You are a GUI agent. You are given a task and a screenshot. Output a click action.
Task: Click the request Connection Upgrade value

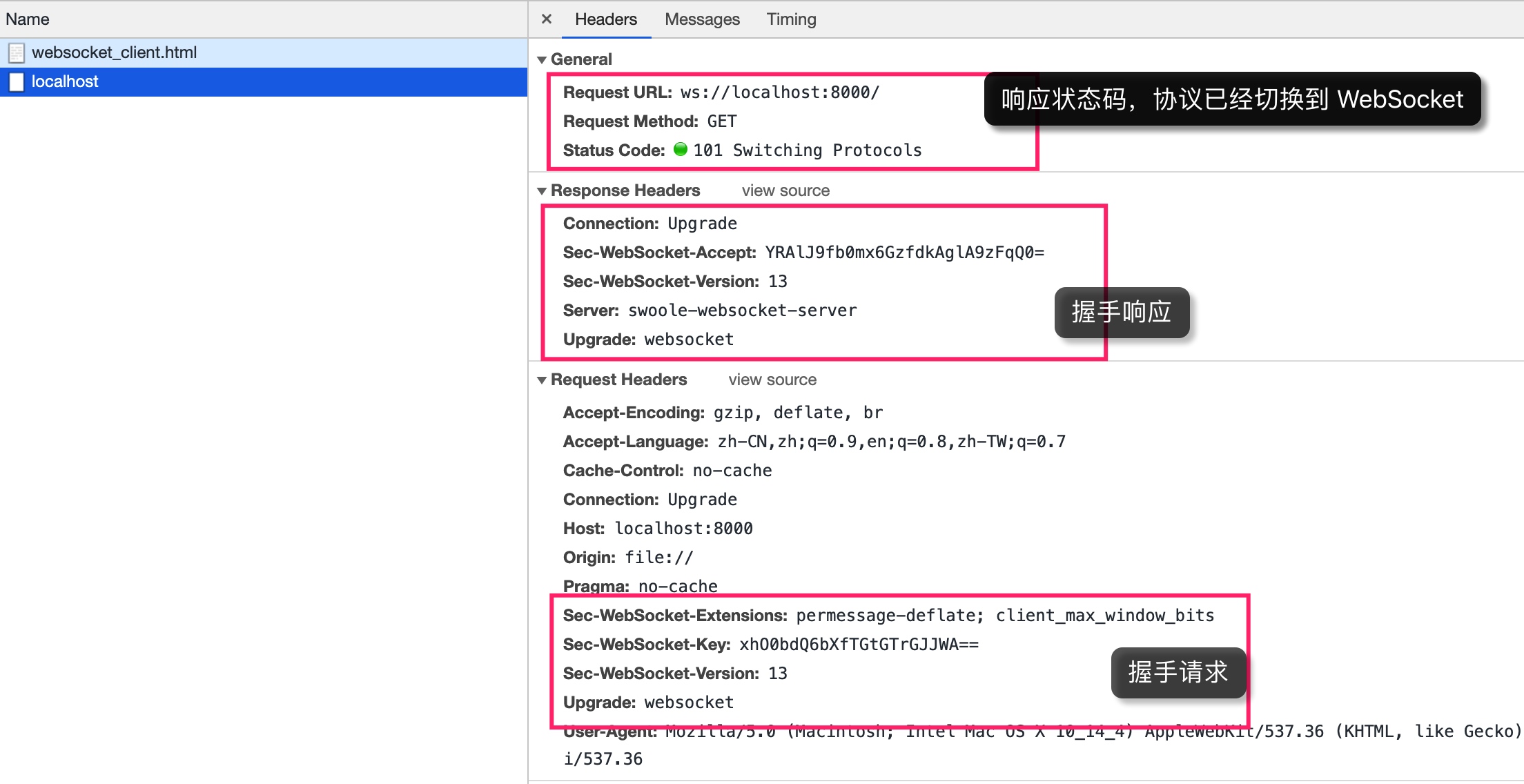click(703, 500)
